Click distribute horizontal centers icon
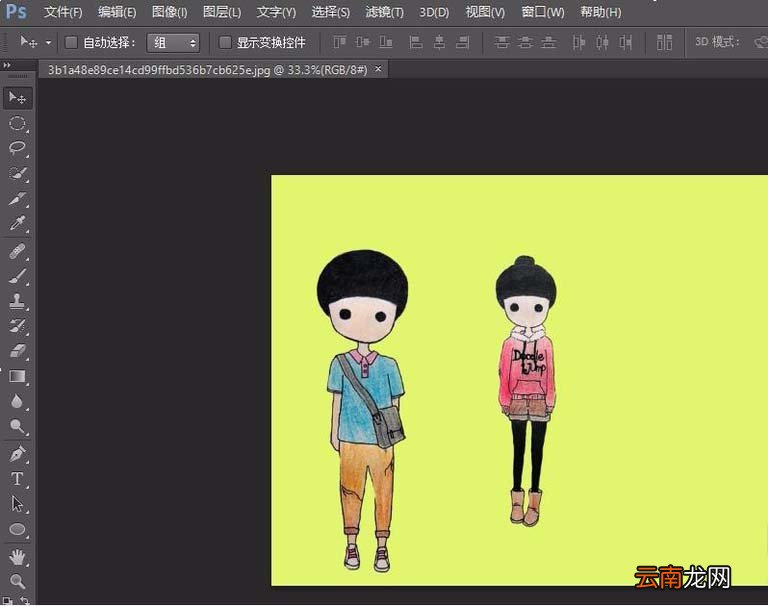Viewport: 768px width, 606px height. (x=602, y=42)
